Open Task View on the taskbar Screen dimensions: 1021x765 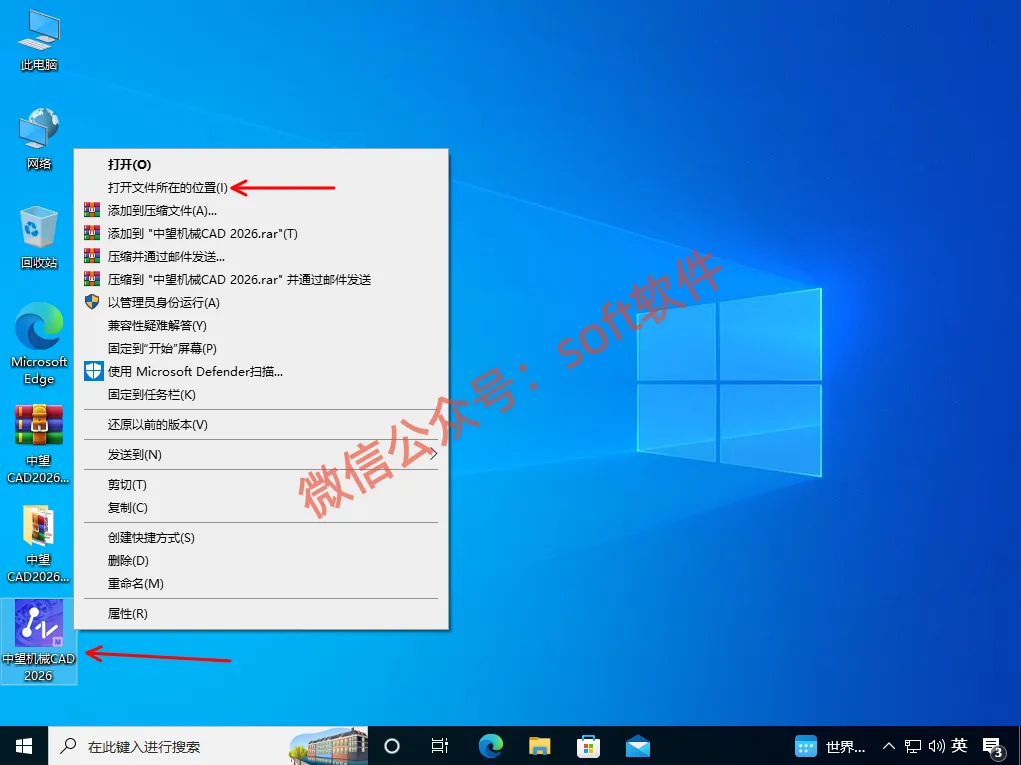(x=440, y=746)
